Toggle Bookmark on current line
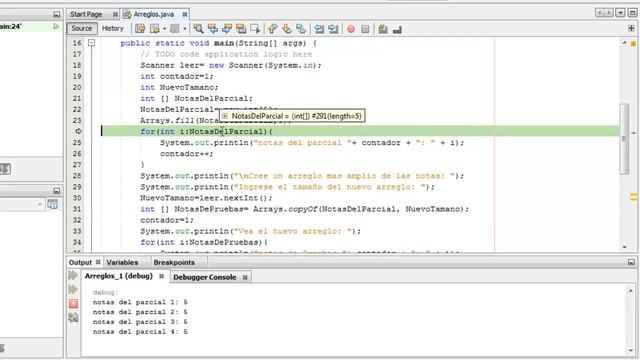The height and width of the screenshot is (360, 640). (301, 29)
